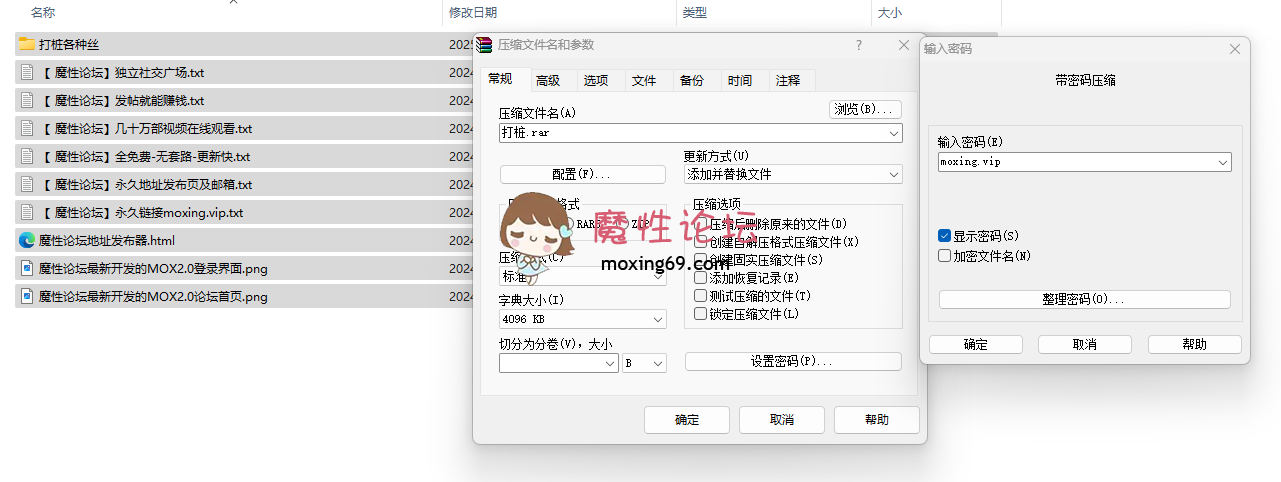This screenshot has width=1281, height=482.
Task: Click the file icon for 几十万部视频在线观看.txt
Action: [27, 128]
